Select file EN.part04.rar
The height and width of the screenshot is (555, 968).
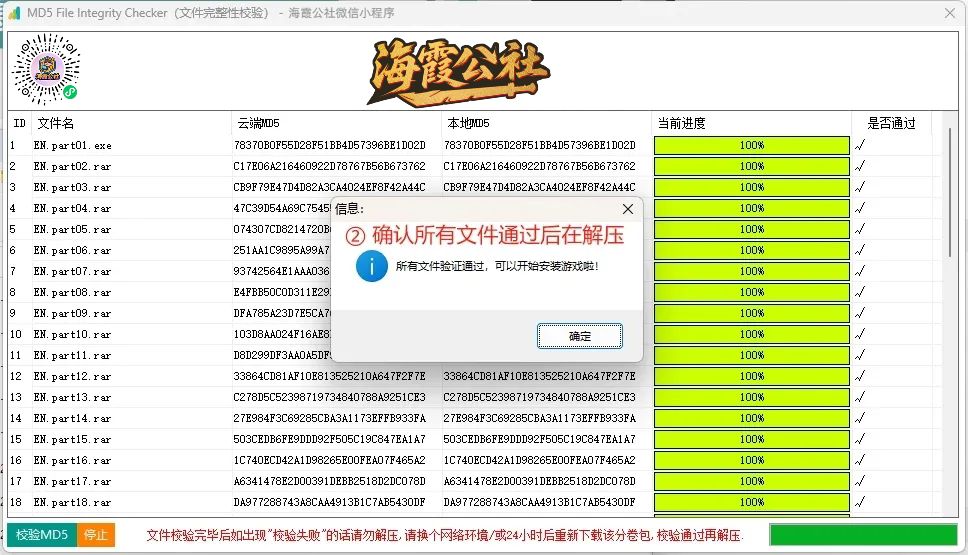pos(73,209)
